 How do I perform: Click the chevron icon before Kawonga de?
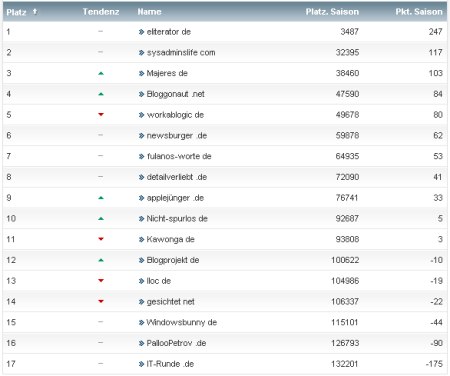click(141, 239)
